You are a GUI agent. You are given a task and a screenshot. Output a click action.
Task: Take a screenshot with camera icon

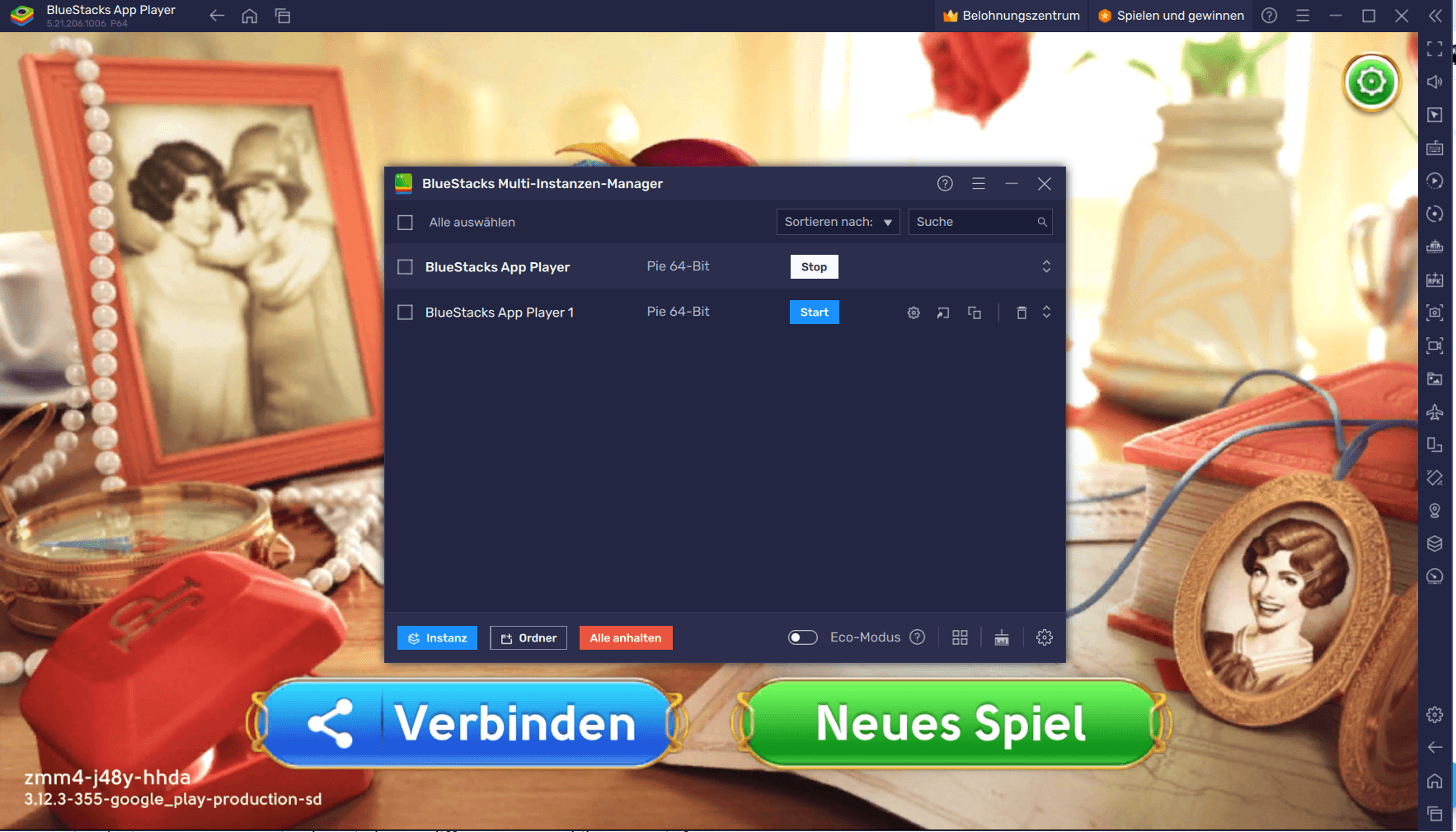pos(1435,313)
